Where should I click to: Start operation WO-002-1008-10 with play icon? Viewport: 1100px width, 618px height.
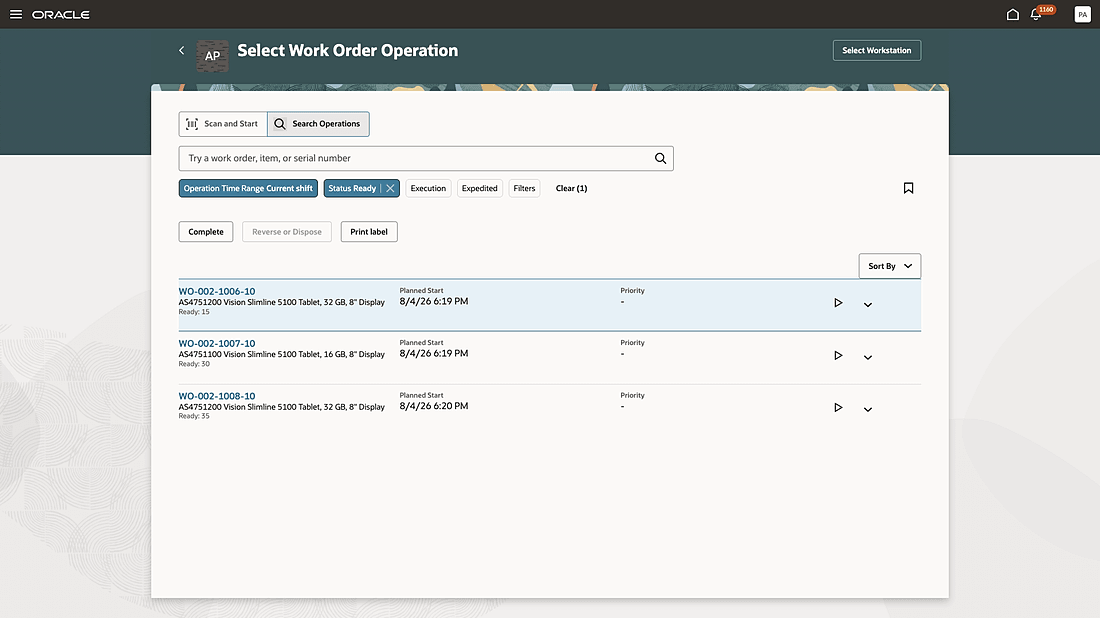click(x=838, y=408)
